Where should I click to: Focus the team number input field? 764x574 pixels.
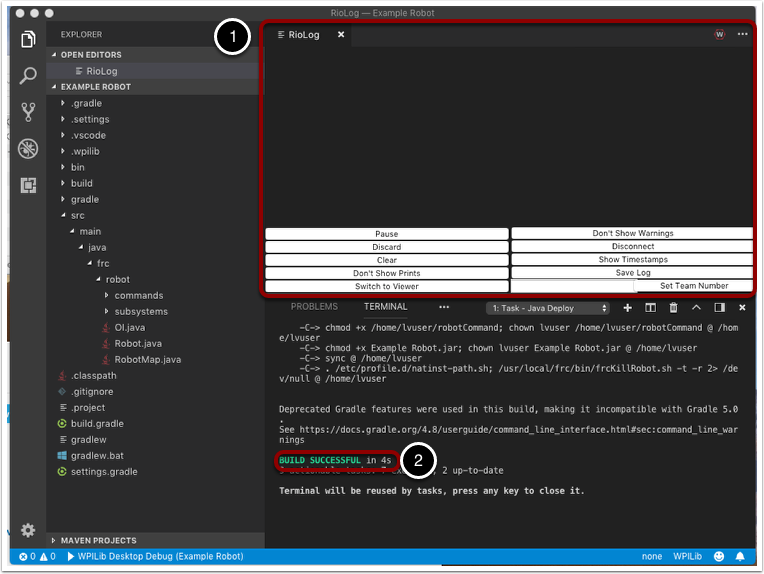(x=572, y=287)
